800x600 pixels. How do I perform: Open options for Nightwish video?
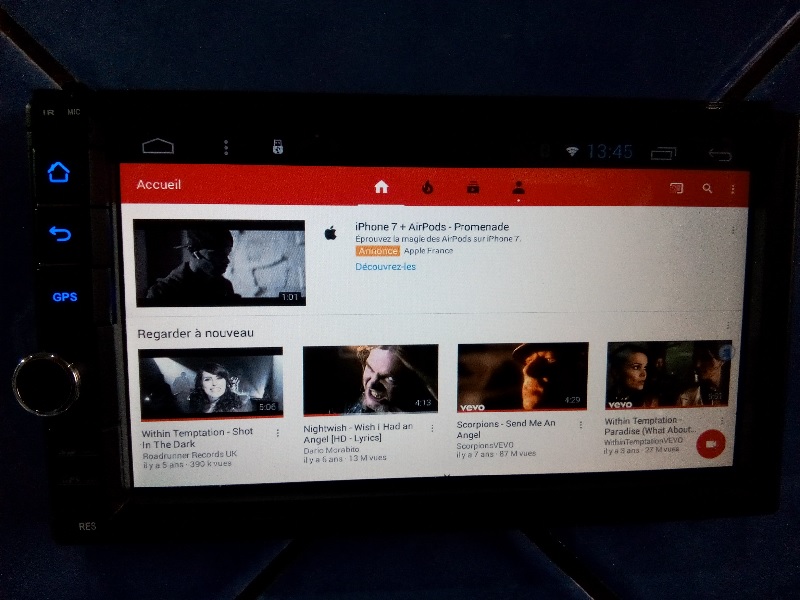[432, 429]
